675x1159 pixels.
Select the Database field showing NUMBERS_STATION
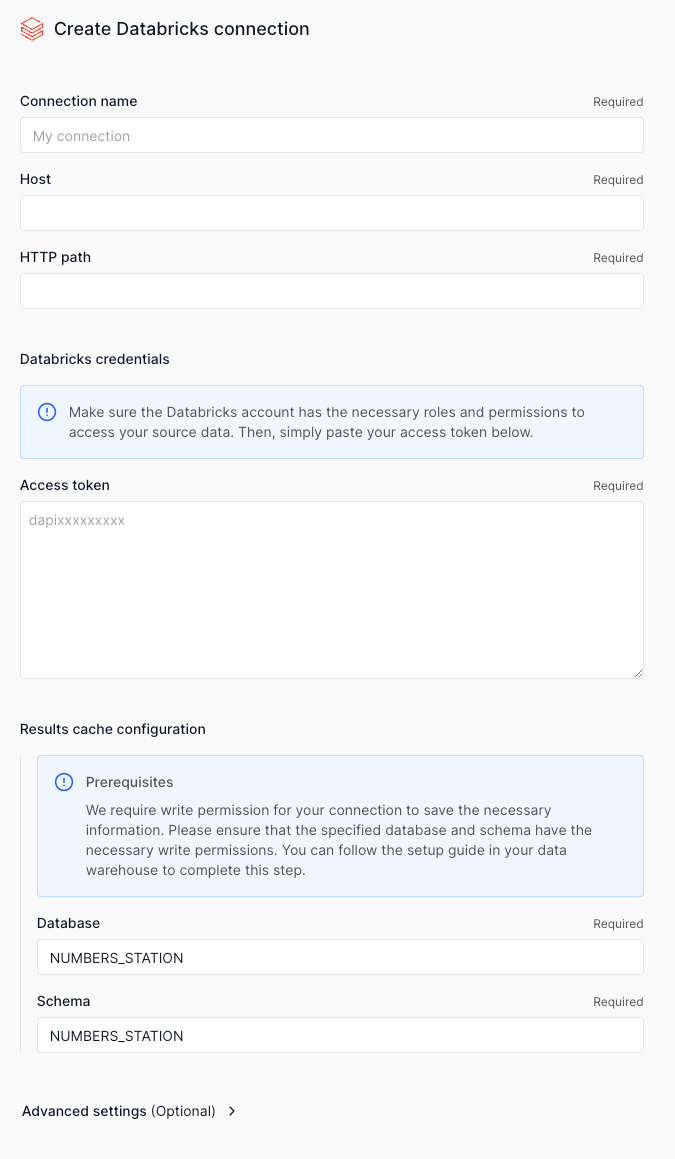pos(340,957)
